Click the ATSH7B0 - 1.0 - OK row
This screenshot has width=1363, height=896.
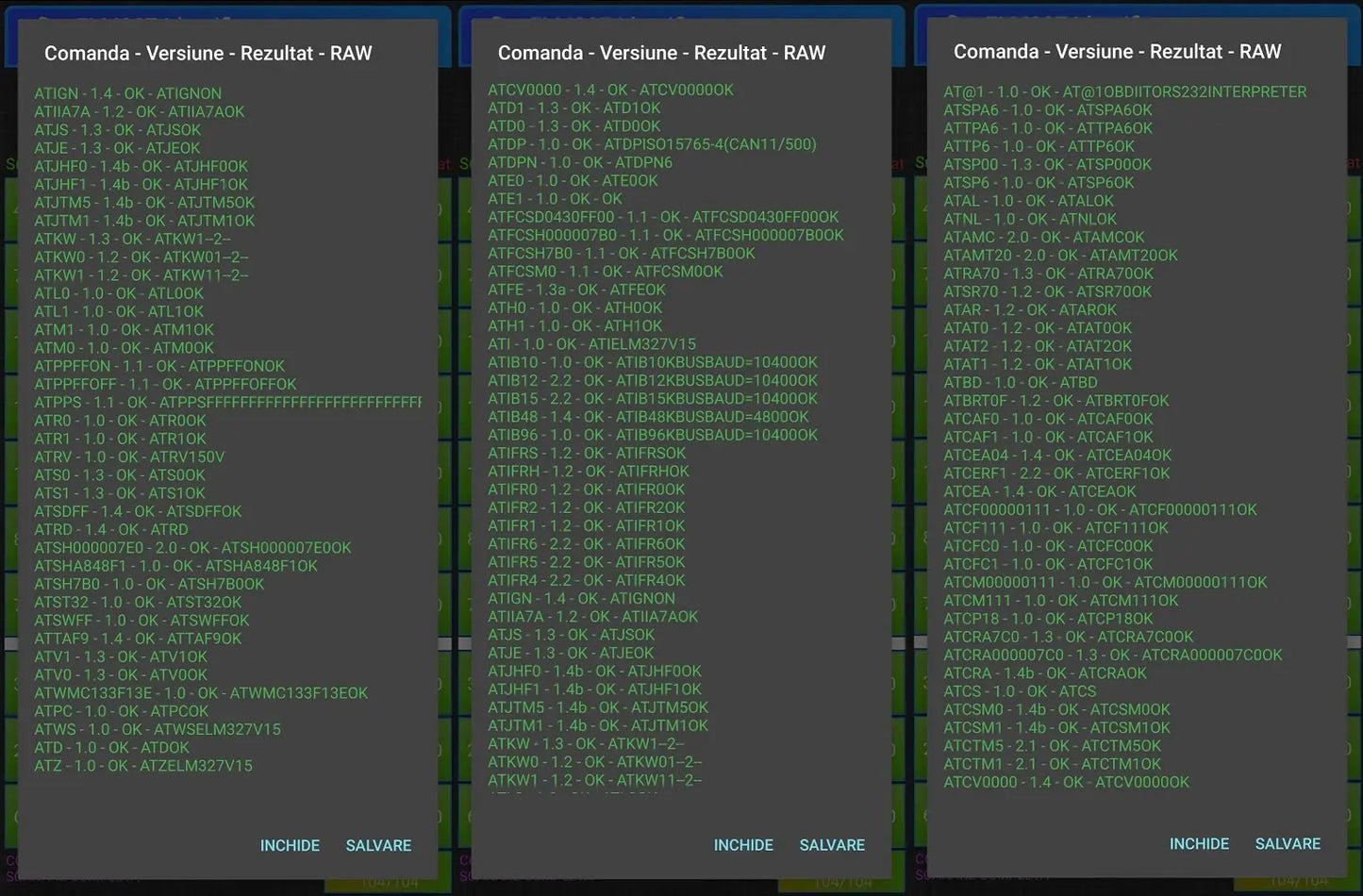(x=149, y=584)
